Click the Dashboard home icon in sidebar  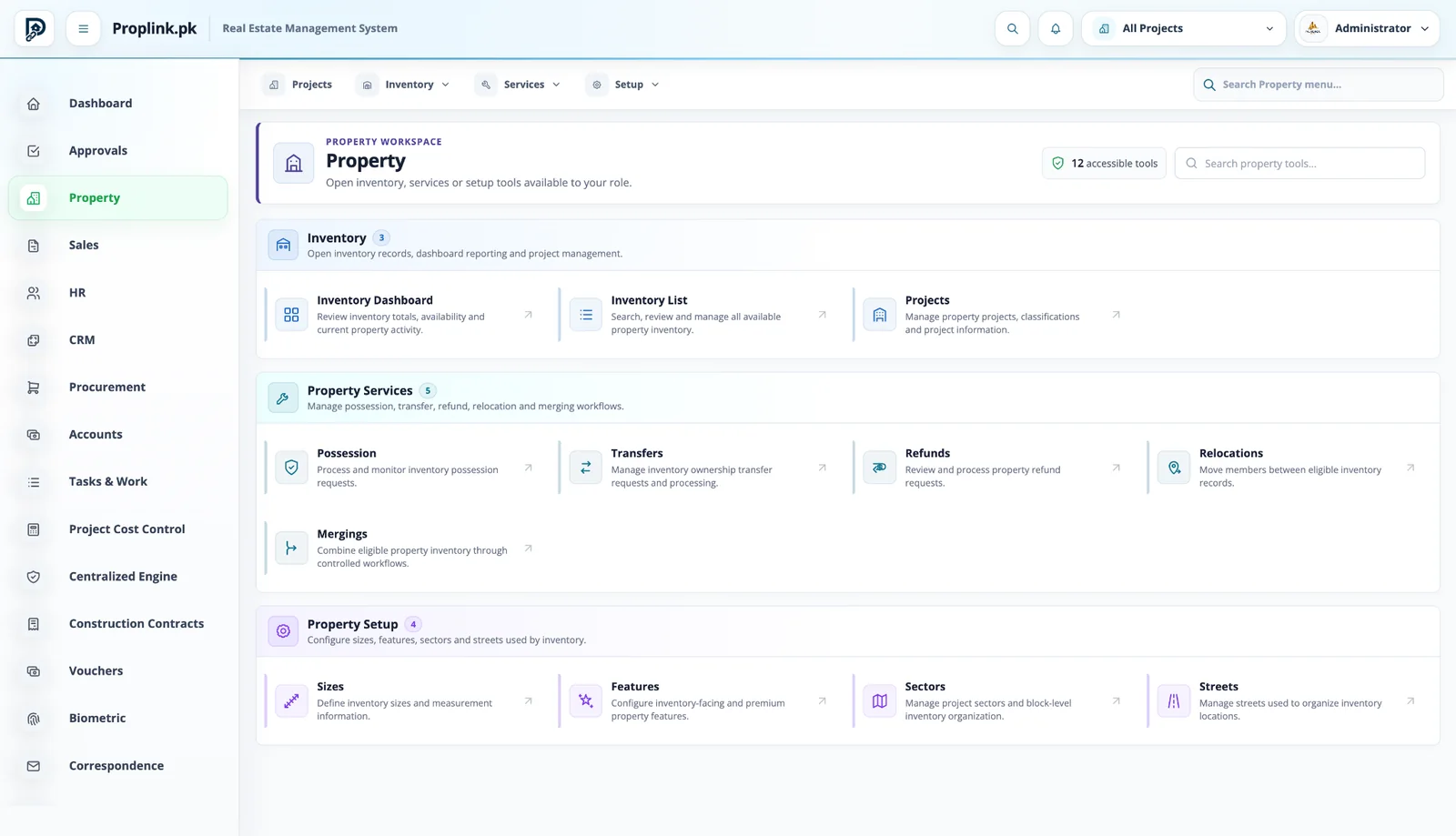pyautogui.click(x=34, y=104)
